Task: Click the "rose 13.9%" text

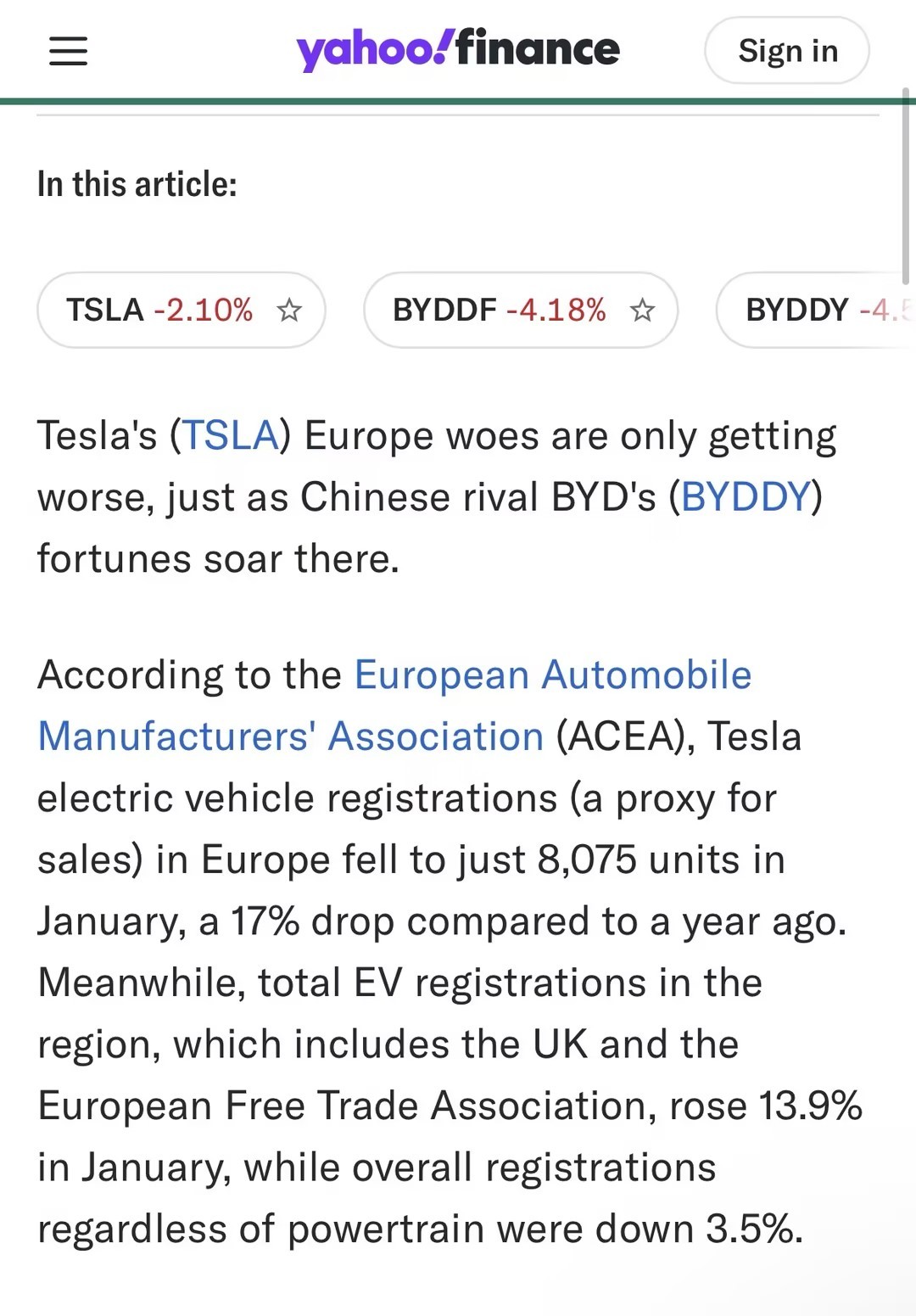Action: coord(765,1106)
